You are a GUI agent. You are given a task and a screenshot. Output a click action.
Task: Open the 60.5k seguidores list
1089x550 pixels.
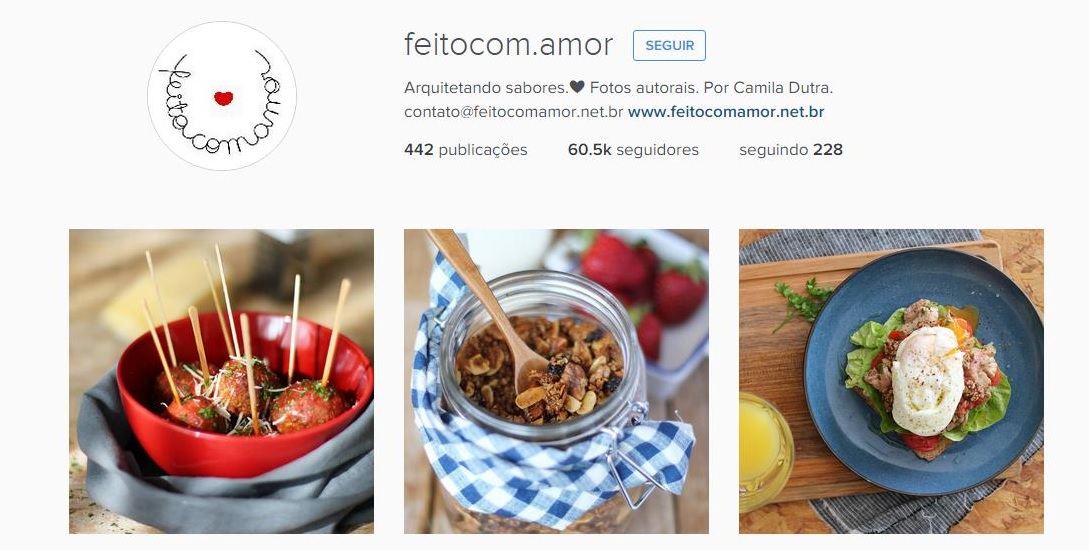coord(633,150)
